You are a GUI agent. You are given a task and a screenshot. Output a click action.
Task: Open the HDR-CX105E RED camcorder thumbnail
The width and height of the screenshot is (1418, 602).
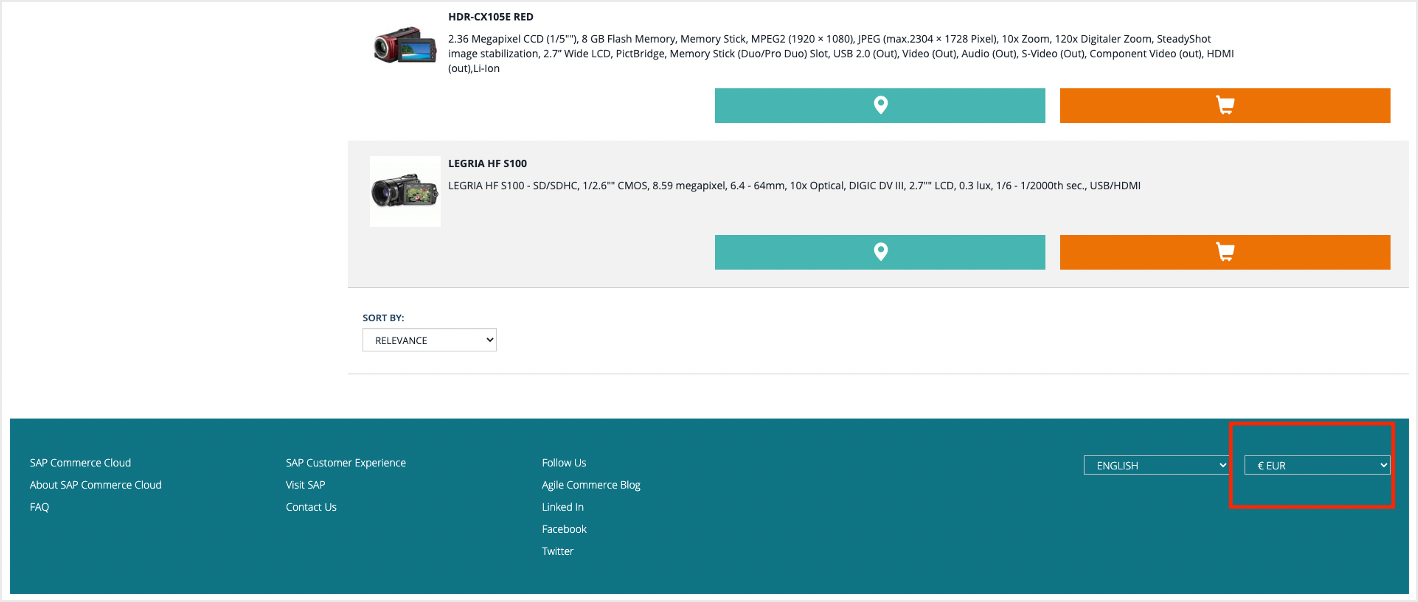click(405, 46)
